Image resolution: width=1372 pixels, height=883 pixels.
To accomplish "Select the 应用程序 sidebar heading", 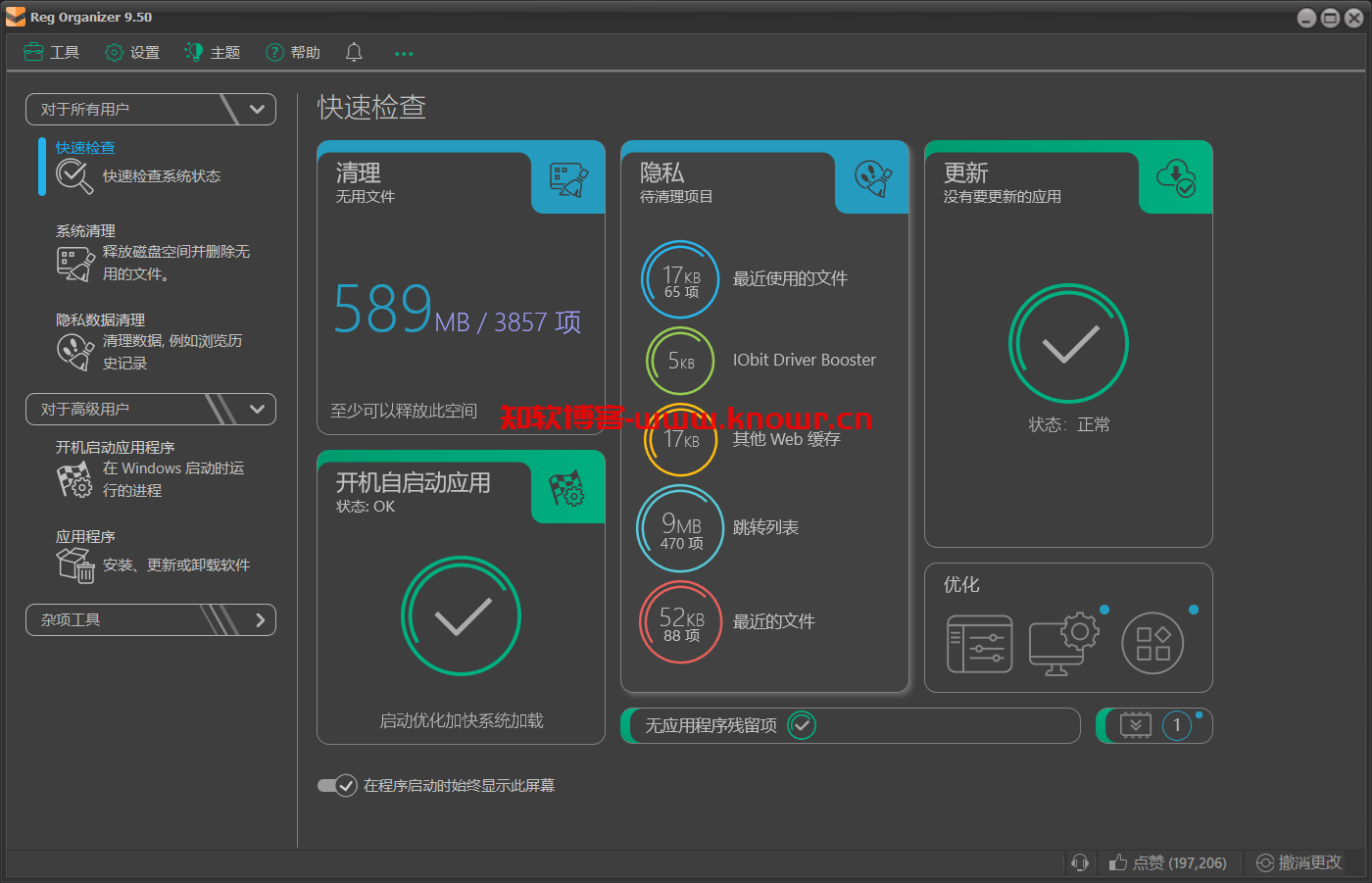I will click(85, 536).
